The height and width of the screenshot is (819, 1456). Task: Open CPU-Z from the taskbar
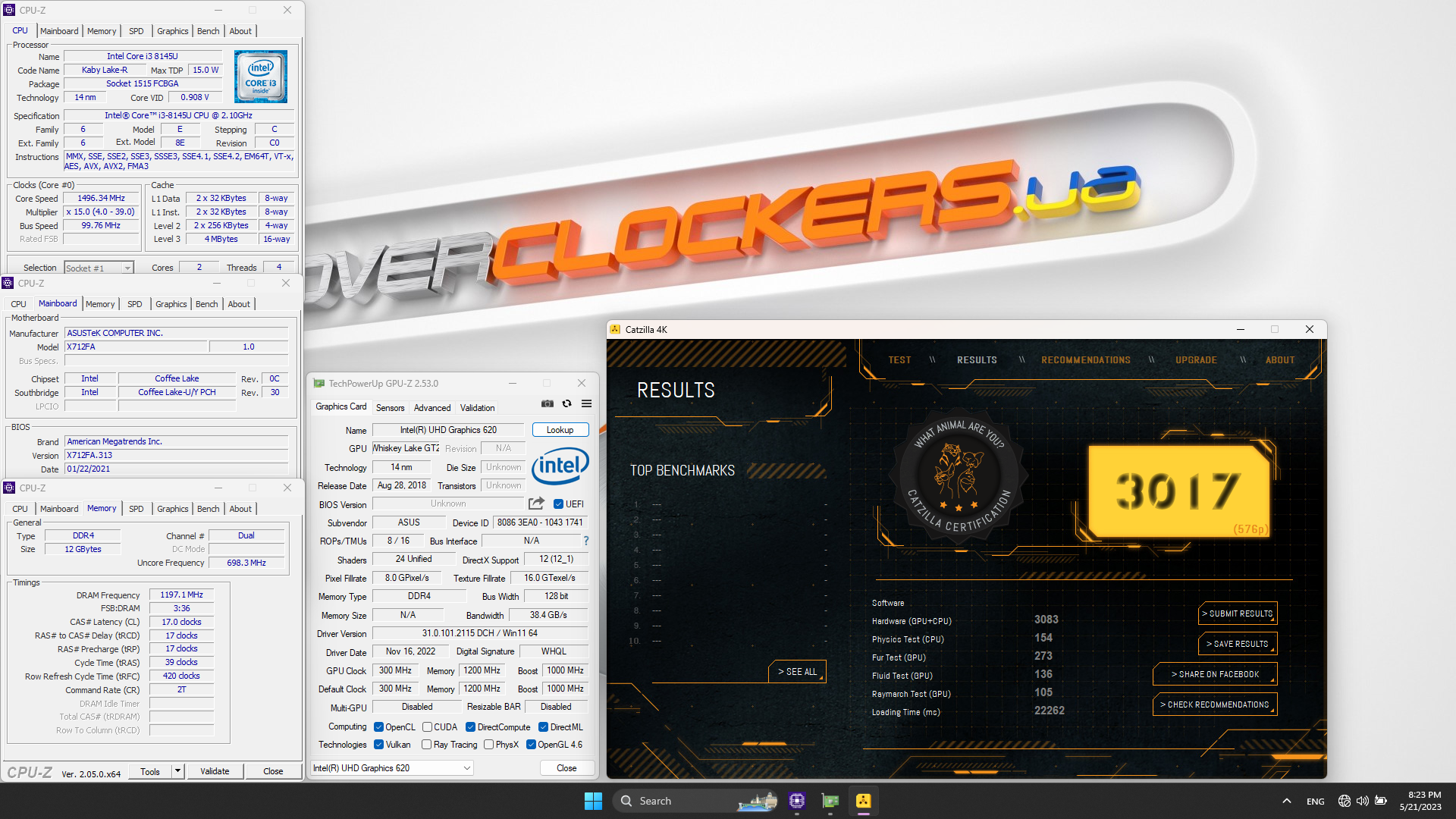click(796, 801)
